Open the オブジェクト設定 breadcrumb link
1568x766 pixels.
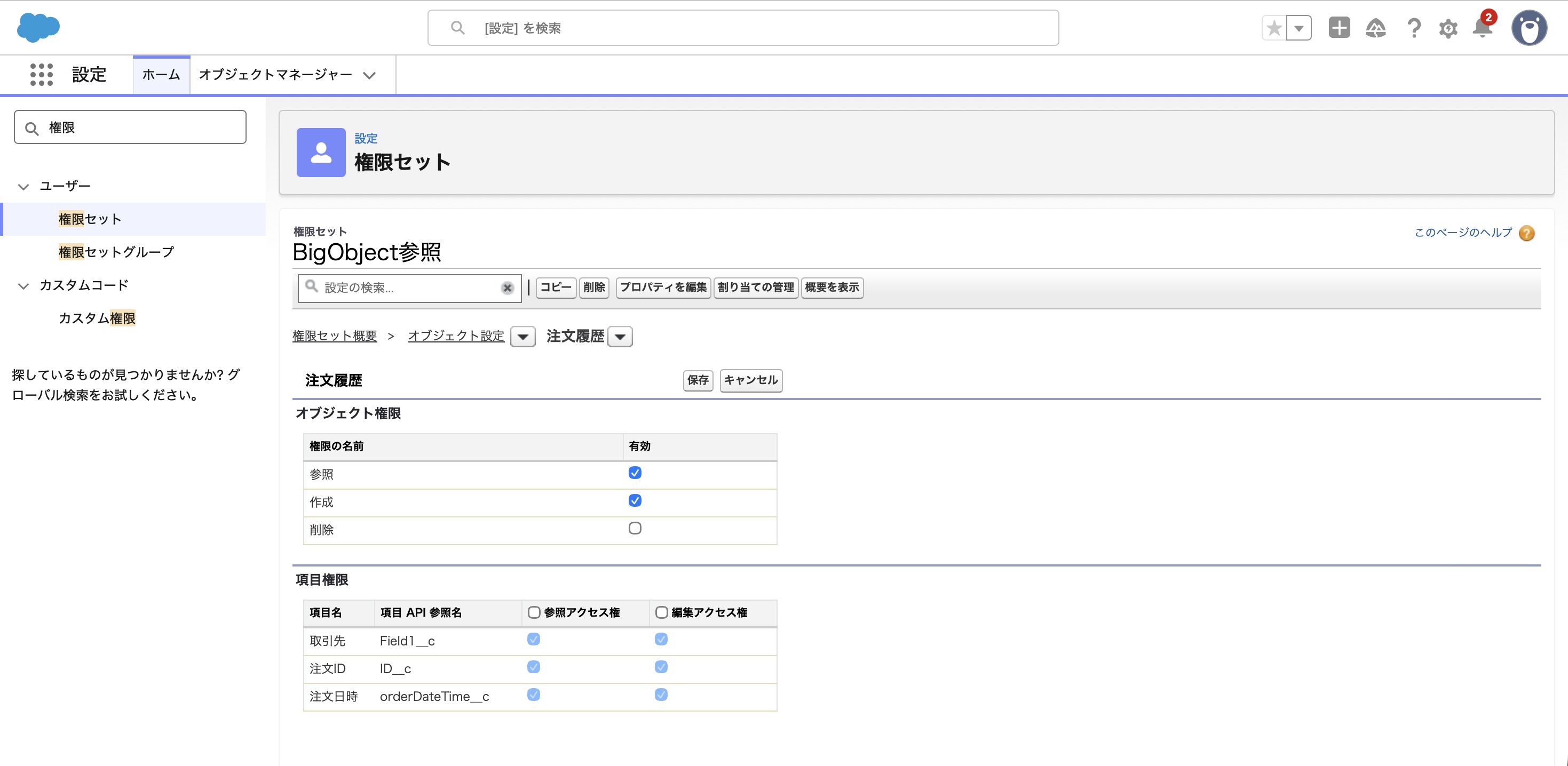point(456,336)
